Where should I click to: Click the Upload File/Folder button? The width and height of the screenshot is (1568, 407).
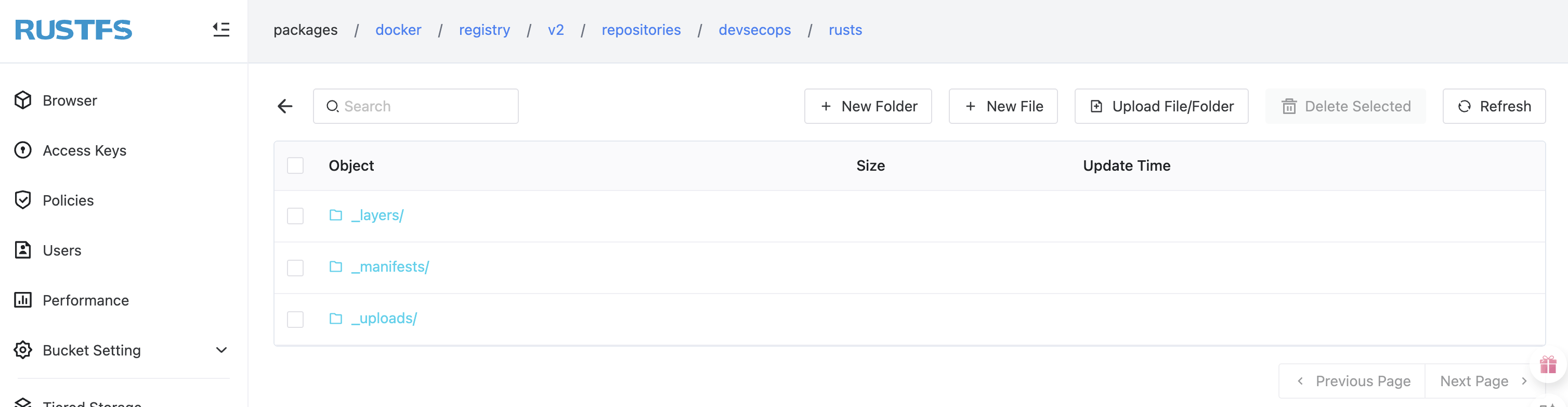click(x=1161, y=107)
